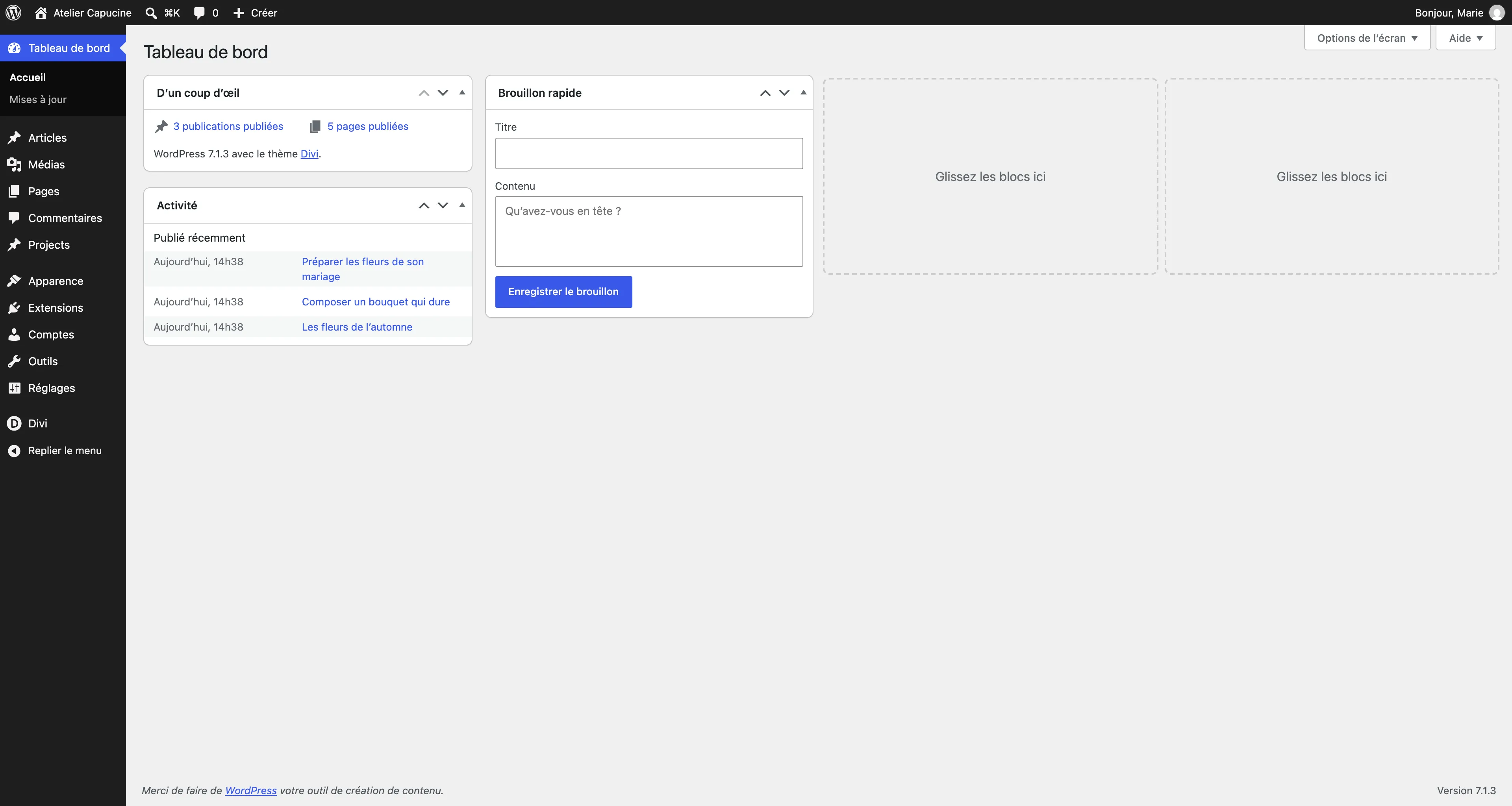This screenshot has width=1512, height=806.
Task: Toggle the Activité panel collapse triangle
Action: [x=462, y=205]
